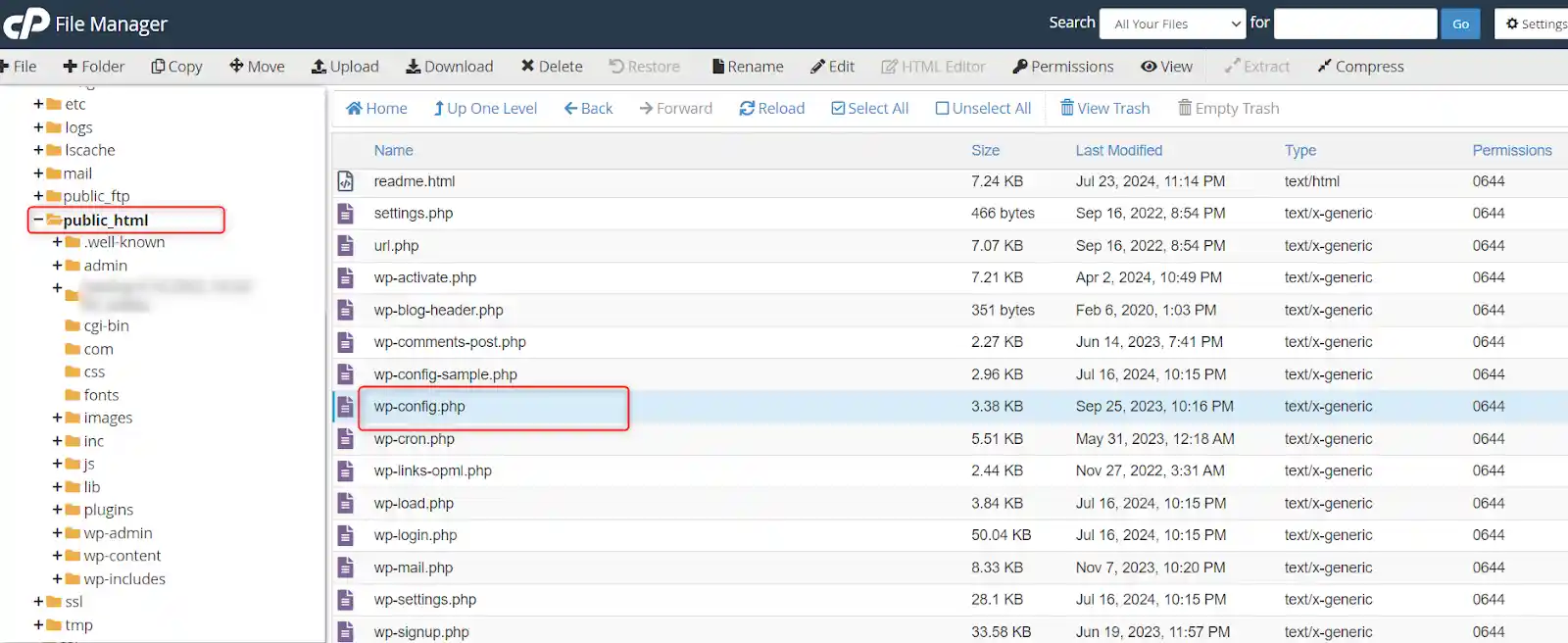
Task: Expand the logs folder
Action: (x=39, y=127)
